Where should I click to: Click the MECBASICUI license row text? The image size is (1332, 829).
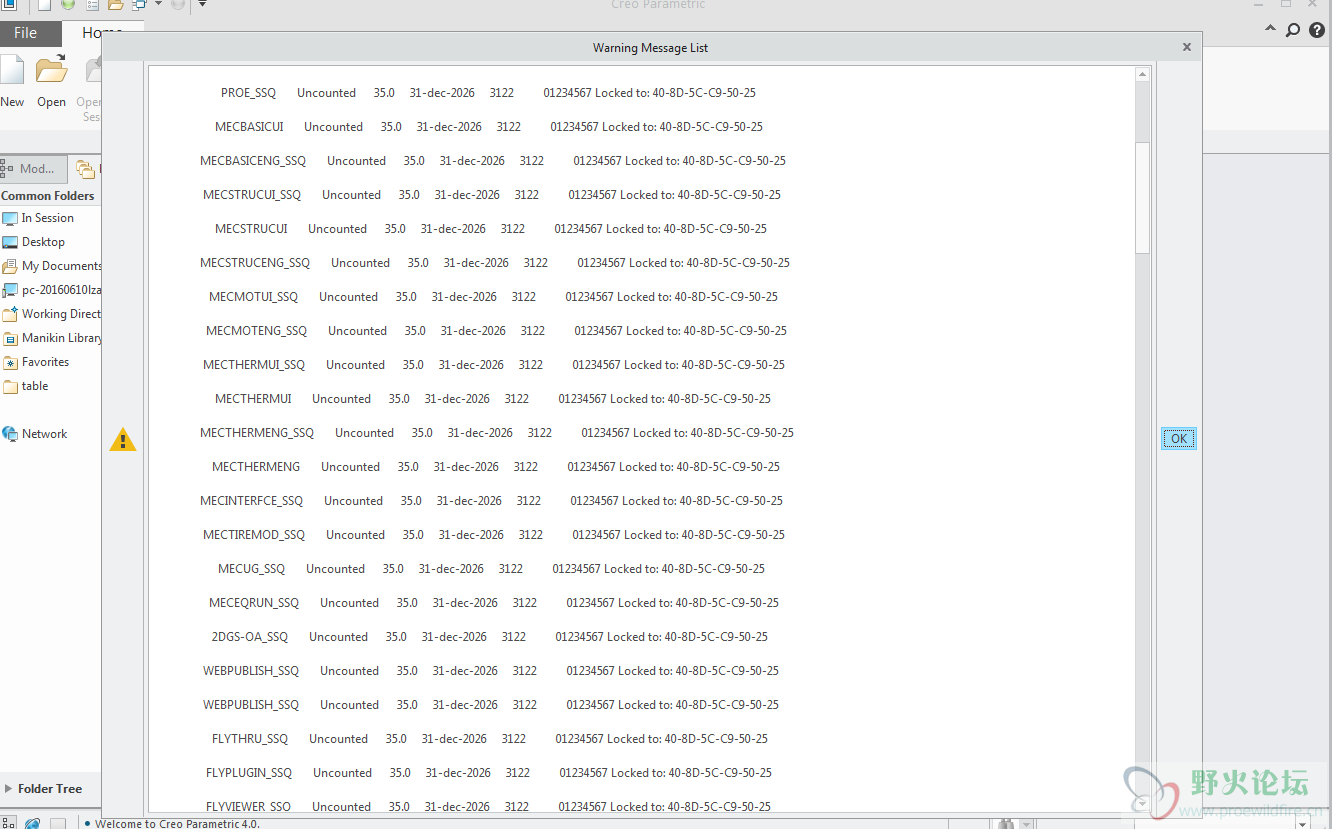tap(489, 127)
